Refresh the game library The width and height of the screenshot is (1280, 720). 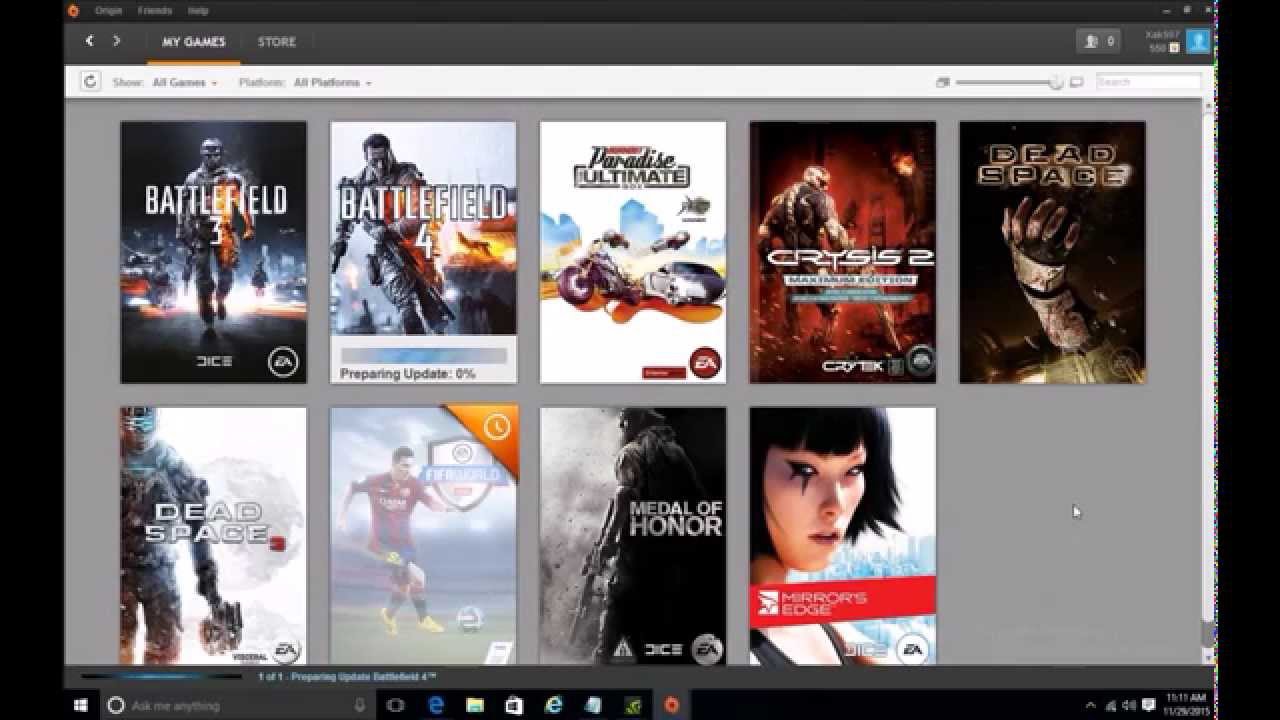[x=90, y=82]
